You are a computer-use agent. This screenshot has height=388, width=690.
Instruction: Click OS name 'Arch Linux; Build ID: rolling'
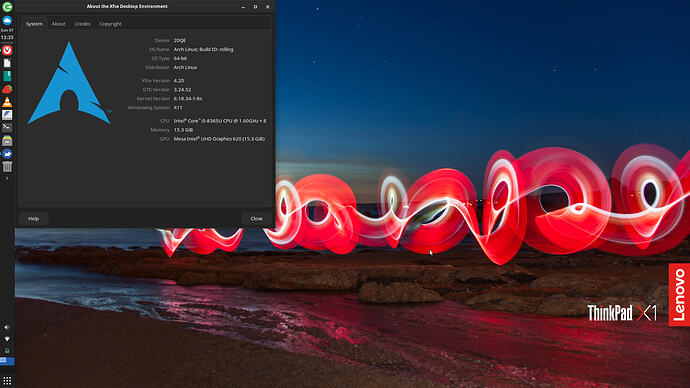click(x=203, y=49)
